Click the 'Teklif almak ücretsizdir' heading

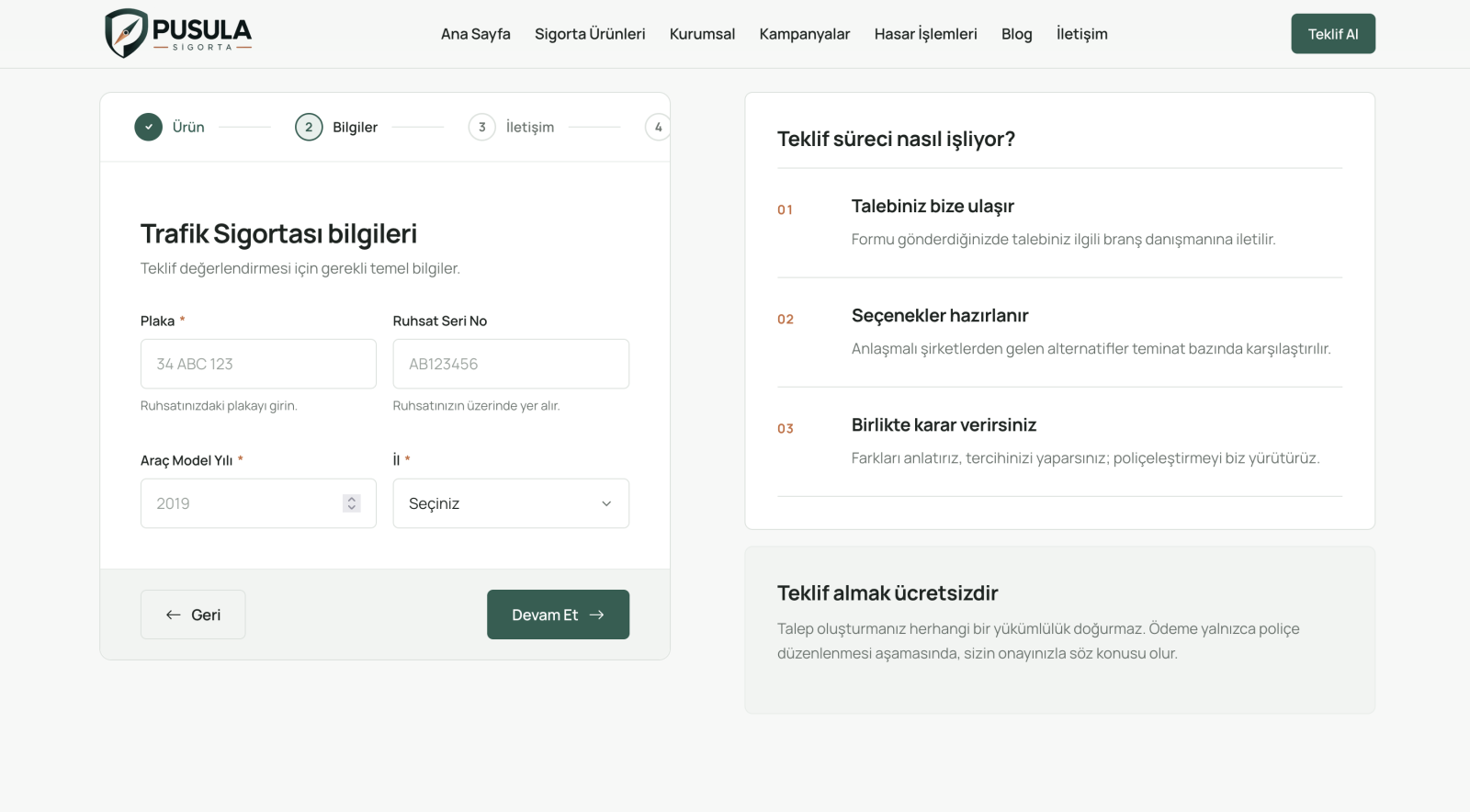pyautogui.click(x=888, y=592)
